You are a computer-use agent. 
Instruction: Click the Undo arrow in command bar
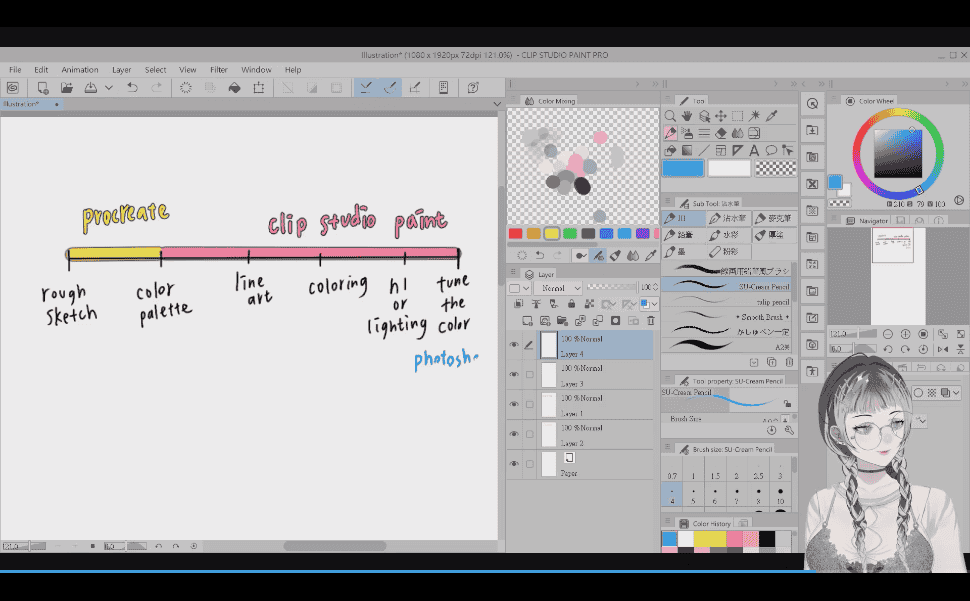(132, 88)
